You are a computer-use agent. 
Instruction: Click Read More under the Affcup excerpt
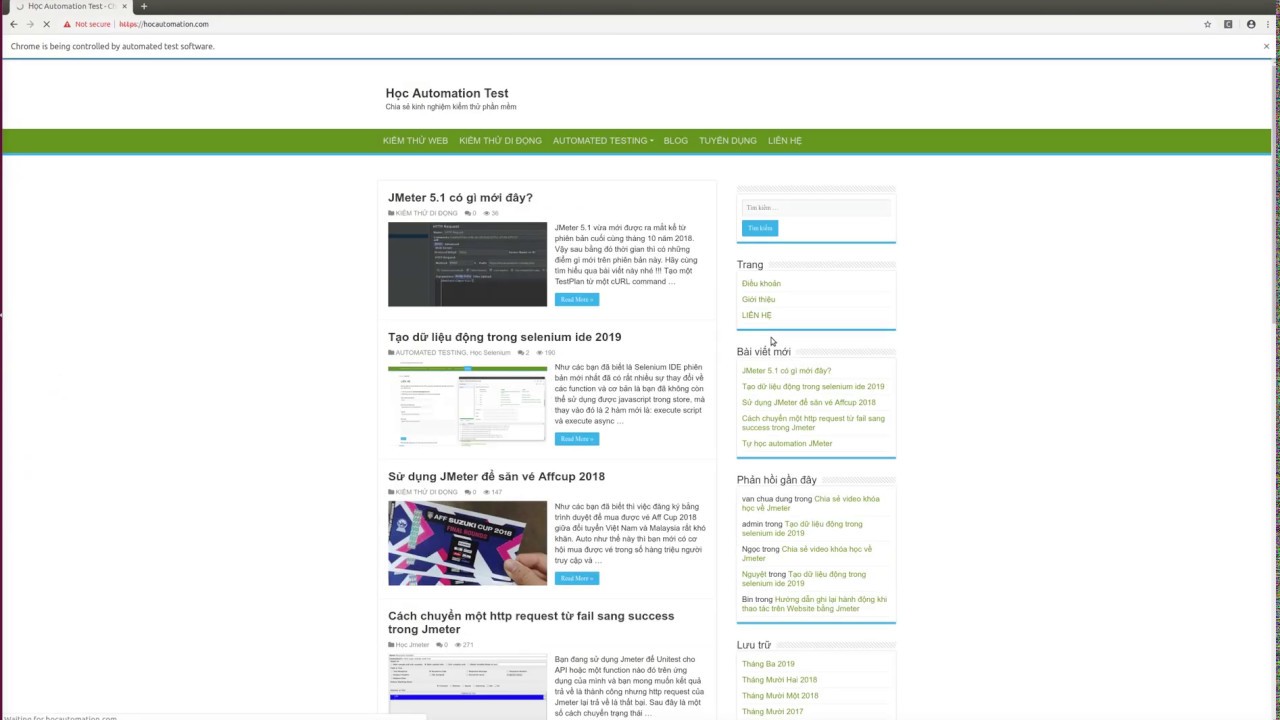coord(577,578)
